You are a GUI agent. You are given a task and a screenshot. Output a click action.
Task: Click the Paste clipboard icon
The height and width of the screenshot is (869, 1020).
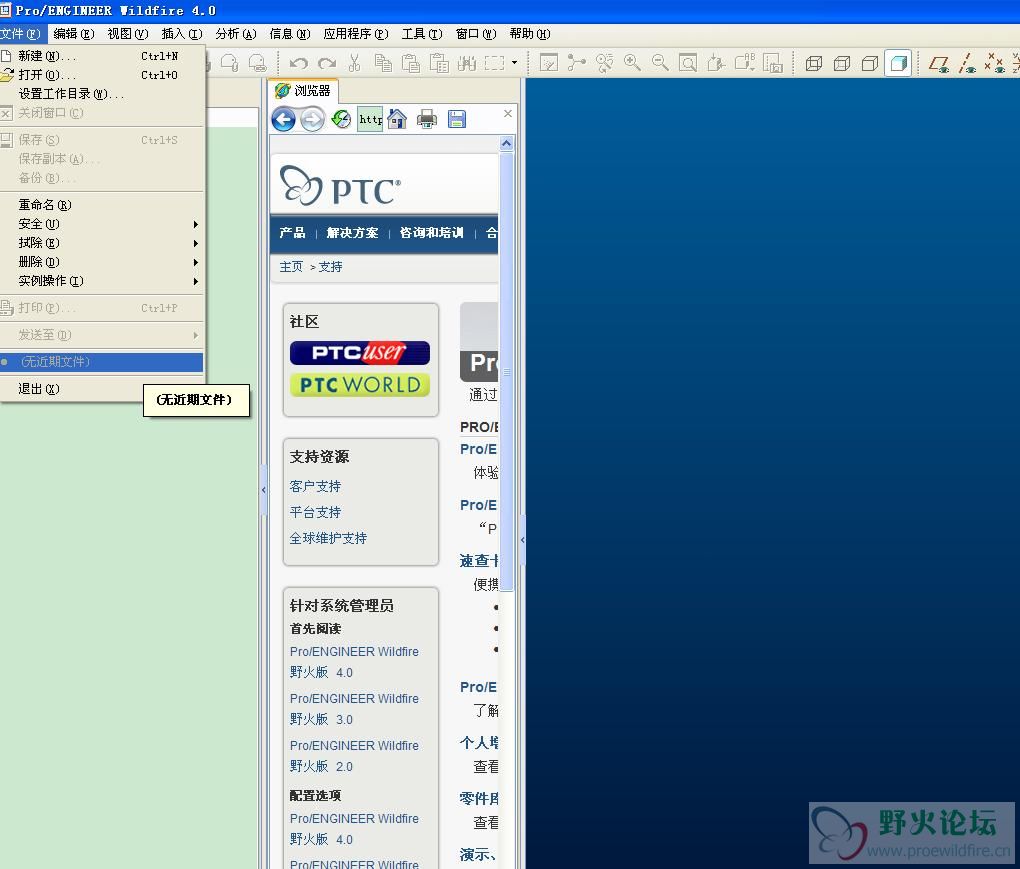[x=410, y=63]
